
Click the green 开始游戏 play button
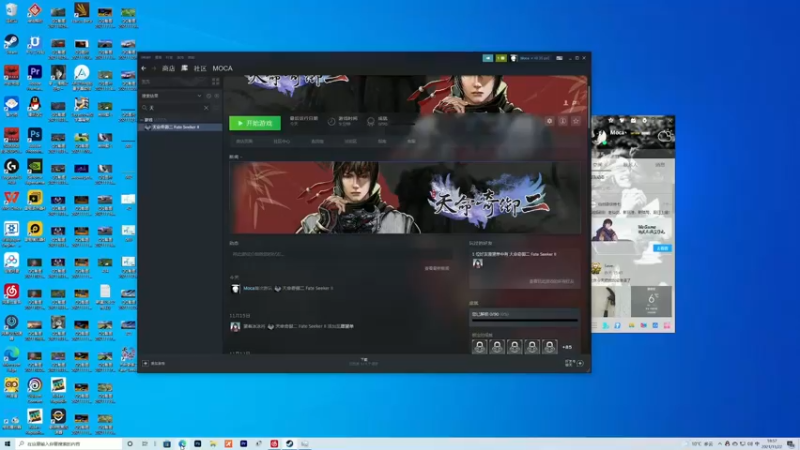pos(255,123)
